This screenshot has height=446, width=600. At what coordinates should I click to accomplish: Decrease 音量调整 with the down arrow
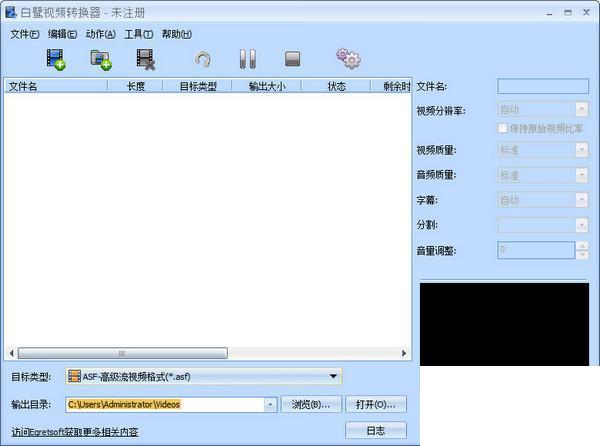click(582, 254)
